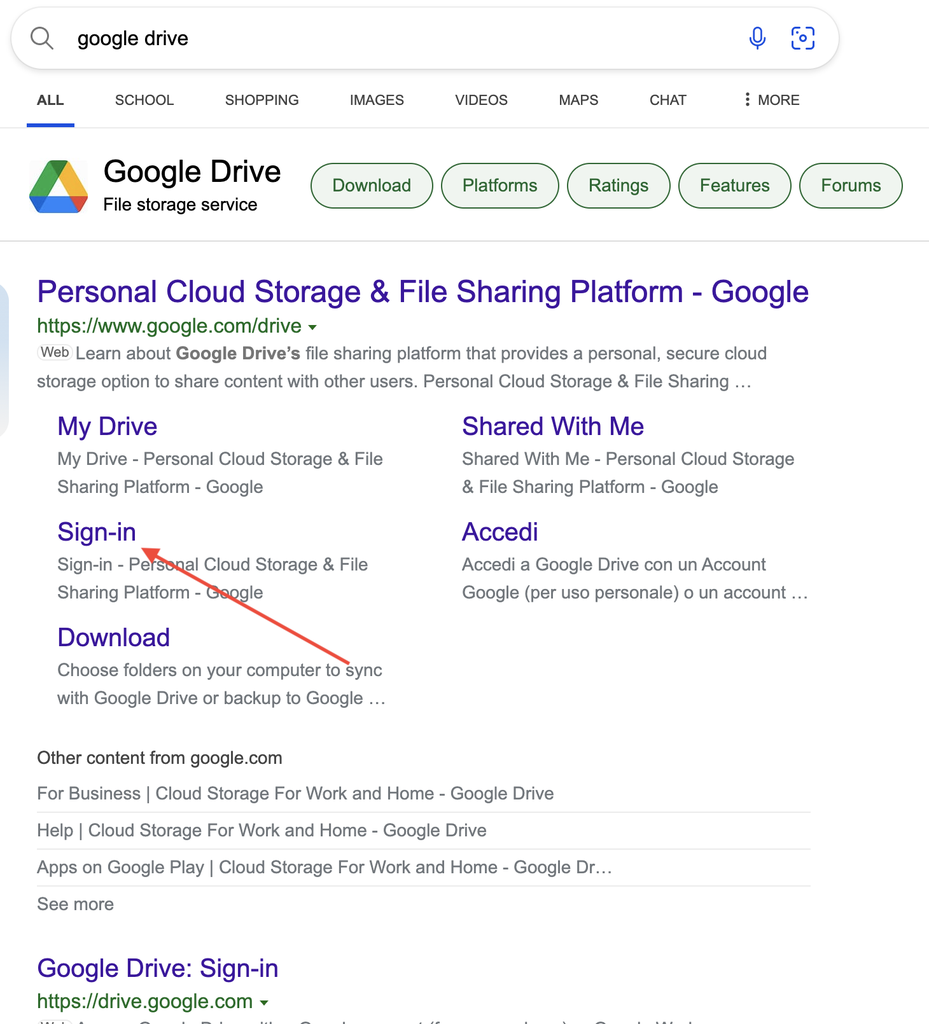The image size is (929, 1024).
Task: Click the Google Drive triangle logo
Action: (x=59, y=187)
